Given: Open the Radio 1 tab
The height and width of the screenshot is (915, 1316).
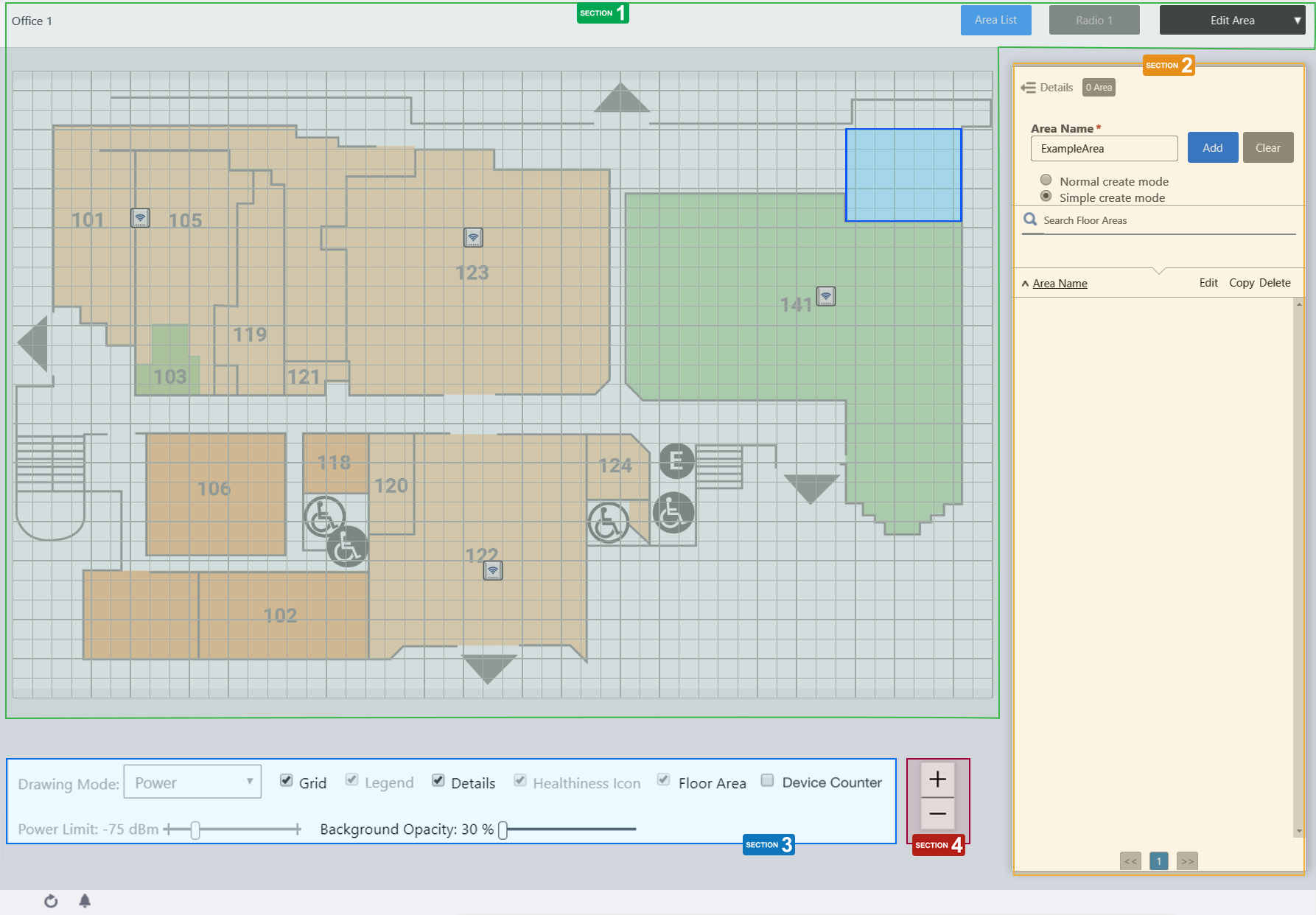Looking at the screenshot, I should pos(1093,21).
